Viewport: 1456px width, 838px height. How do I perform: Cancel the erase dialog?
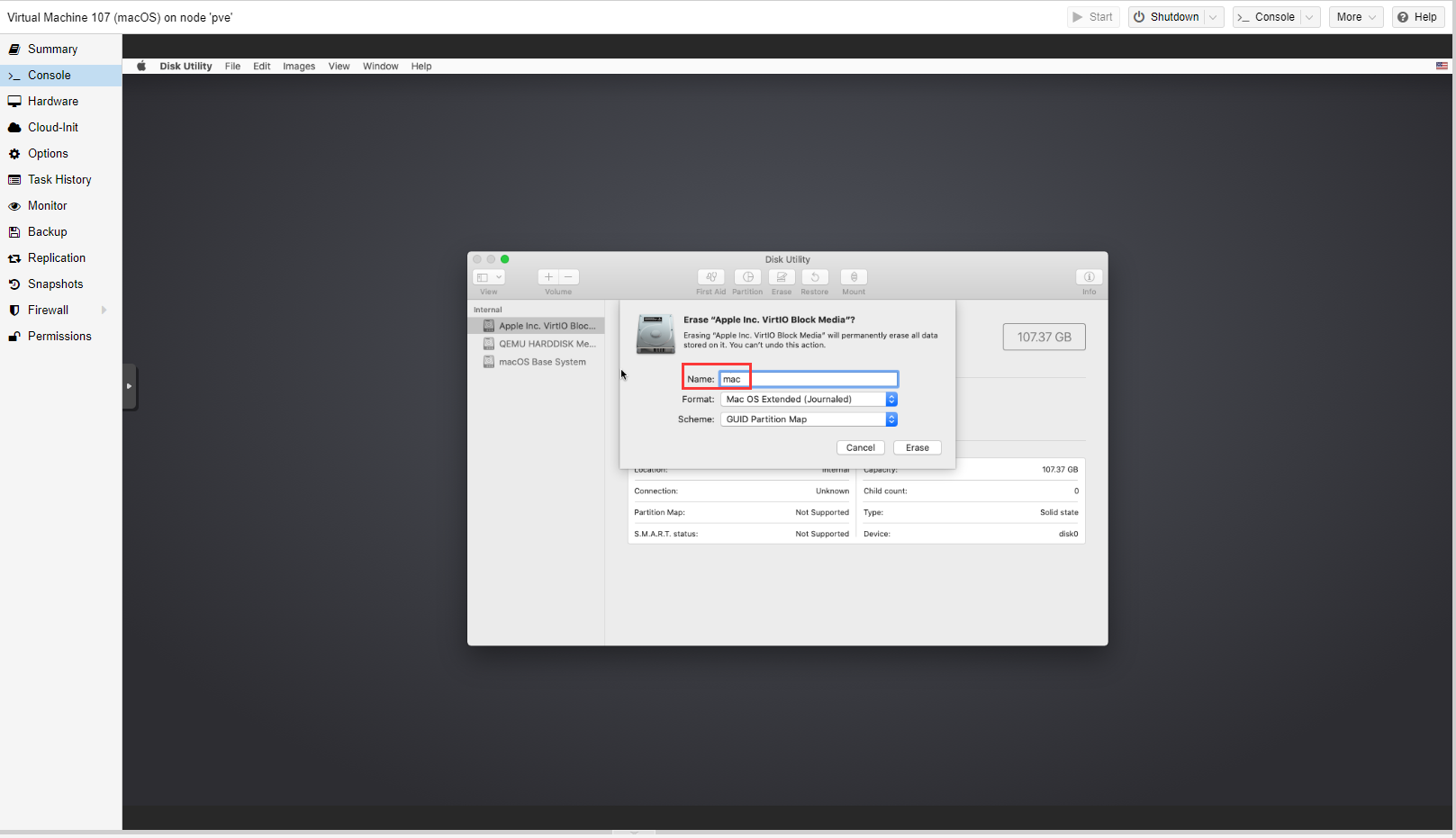coord(860,447)
